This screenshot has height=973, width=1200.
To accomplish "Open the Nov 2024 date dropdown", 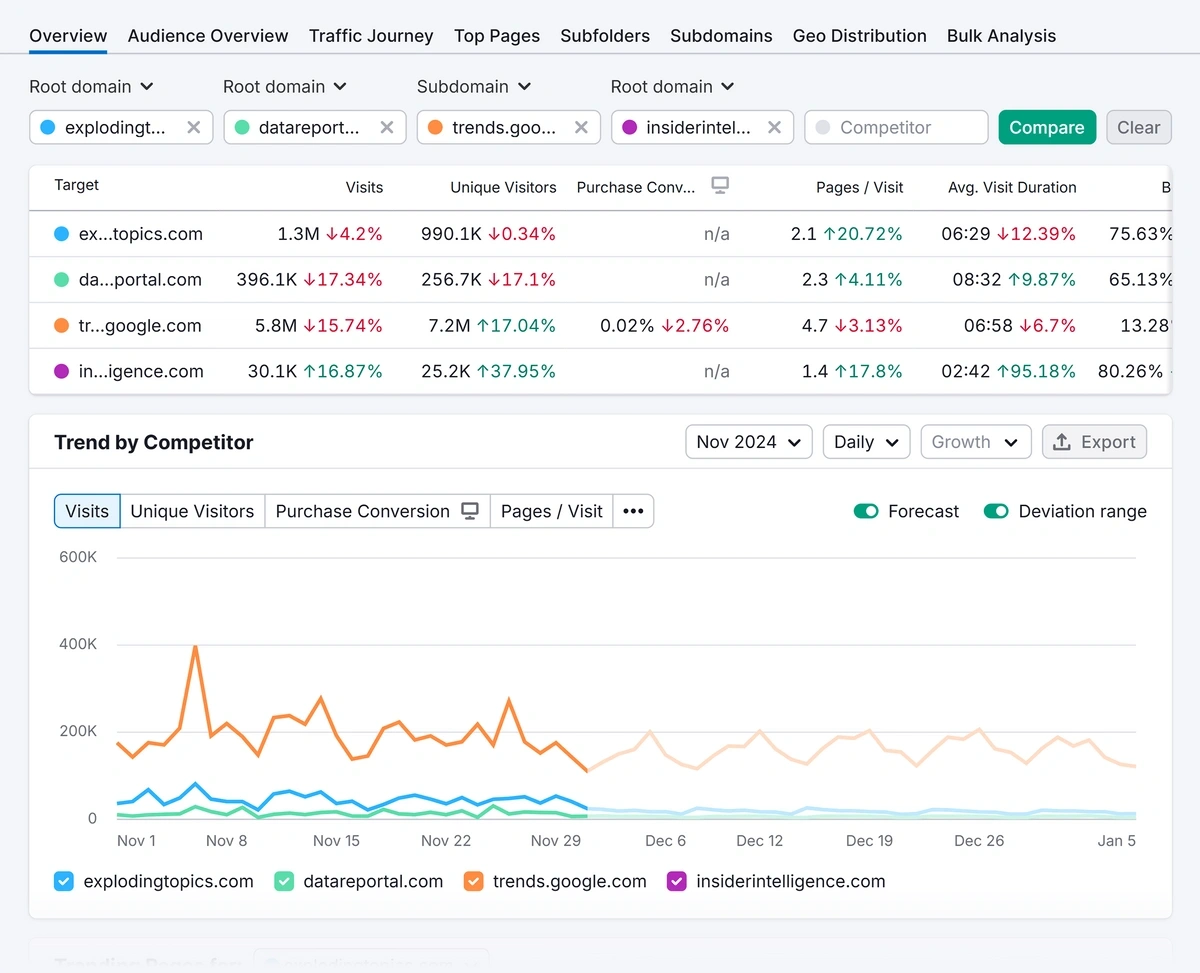I will pyautogui.click(x=748, y=442).
